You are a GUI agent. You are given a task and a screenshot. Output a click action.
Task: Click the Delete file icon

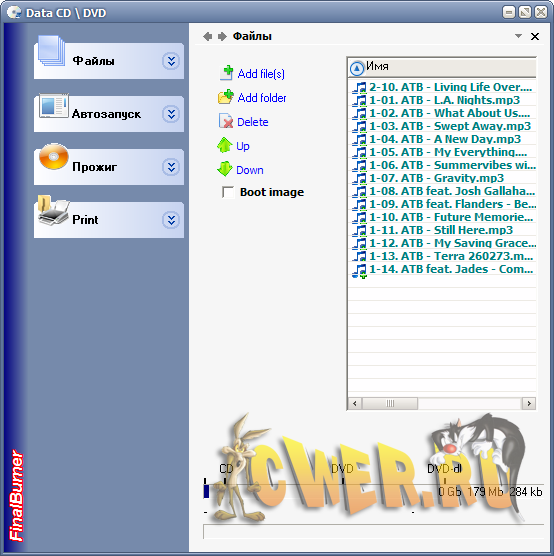pos(226,121)
